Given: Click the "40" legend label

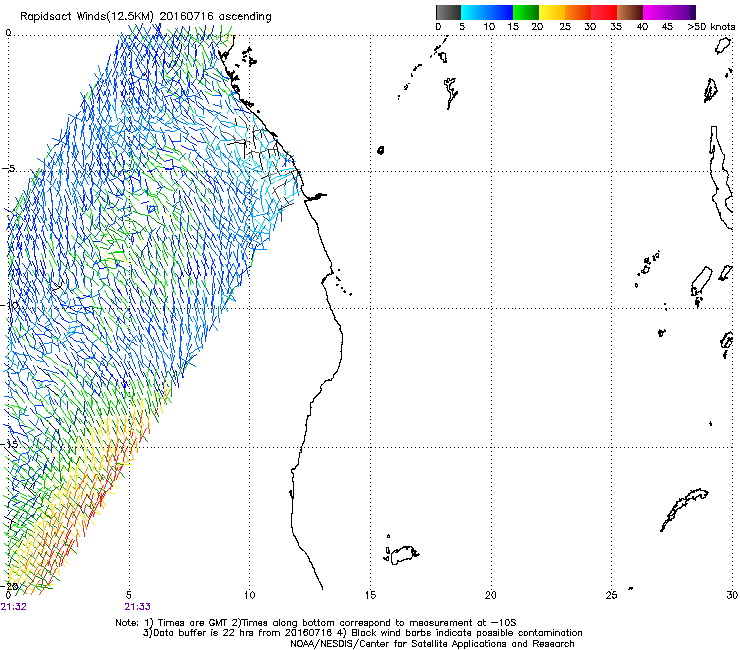Looking at the screenshot, I should tap(642, 27).
